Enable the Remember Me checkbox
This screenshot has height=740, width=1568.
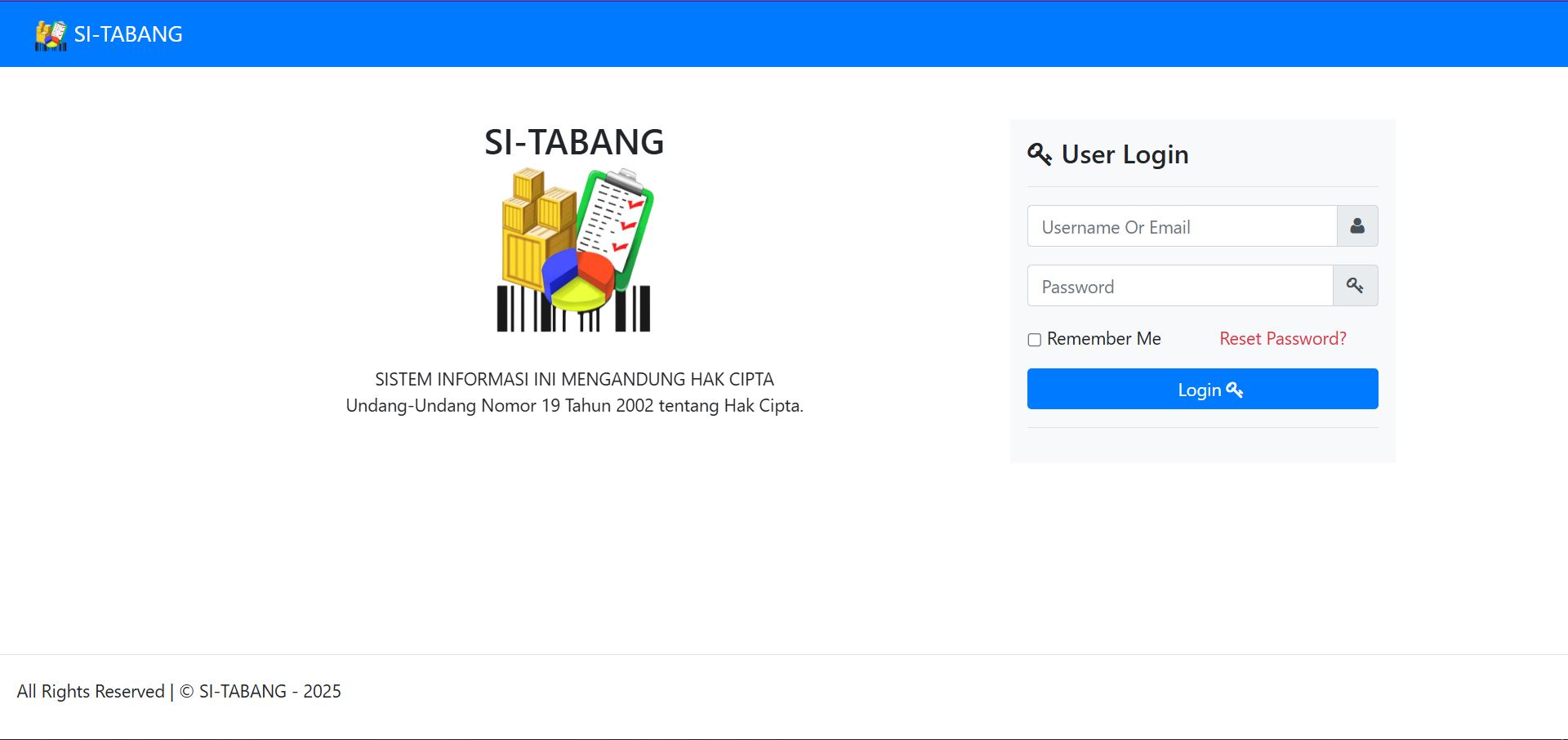point(1035,340)
